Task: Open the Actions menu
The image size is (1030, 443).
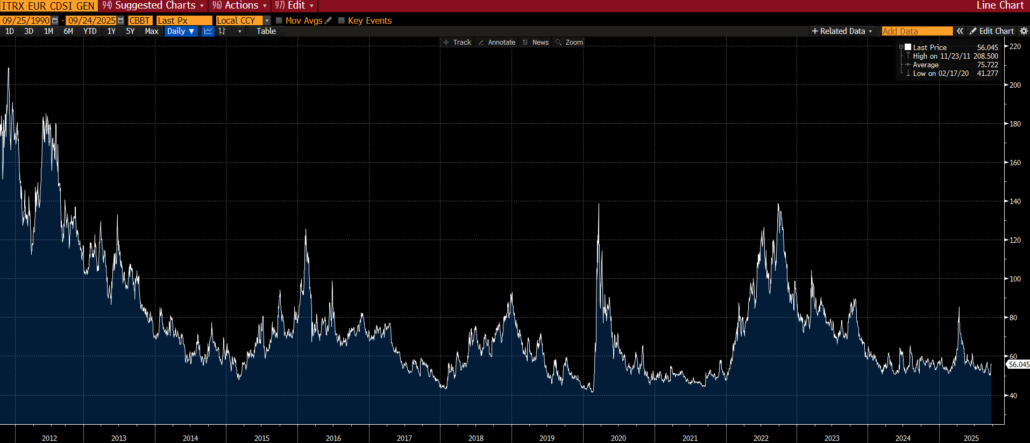Action: (x=236, y=6)
